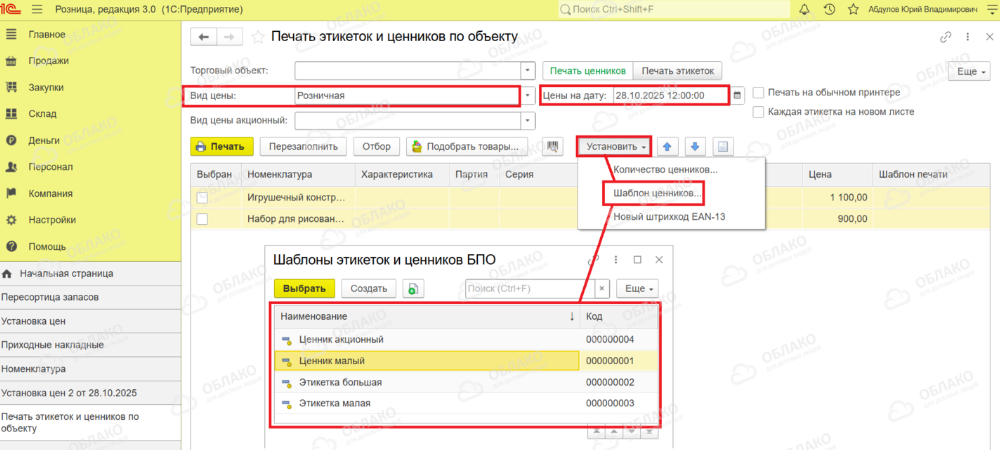Click the Цены на дату field
Screen dimensions: 1000x450
[x=670, y=96]
